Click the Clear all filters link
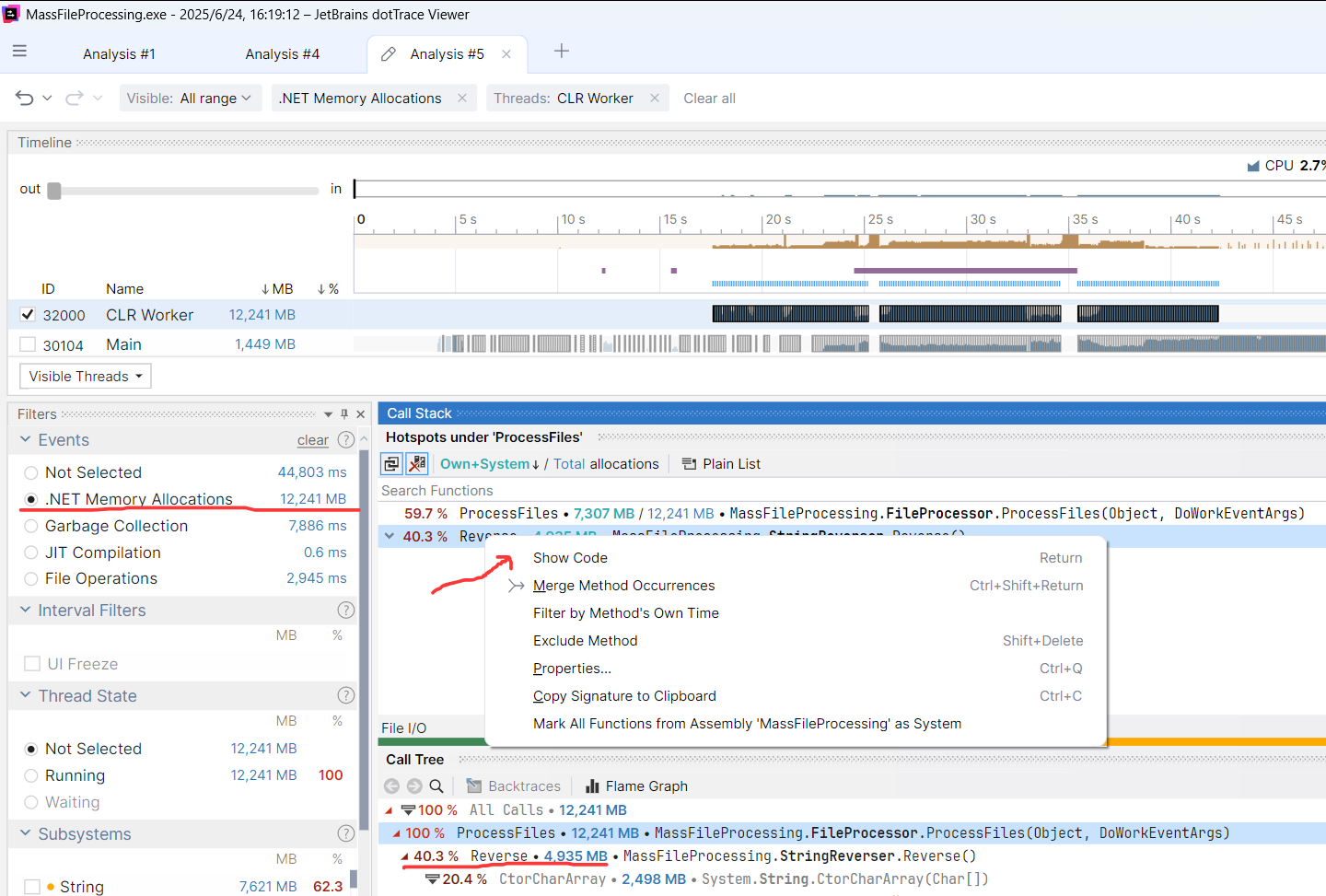This screenshot has height=896, width=1326. 709,98
